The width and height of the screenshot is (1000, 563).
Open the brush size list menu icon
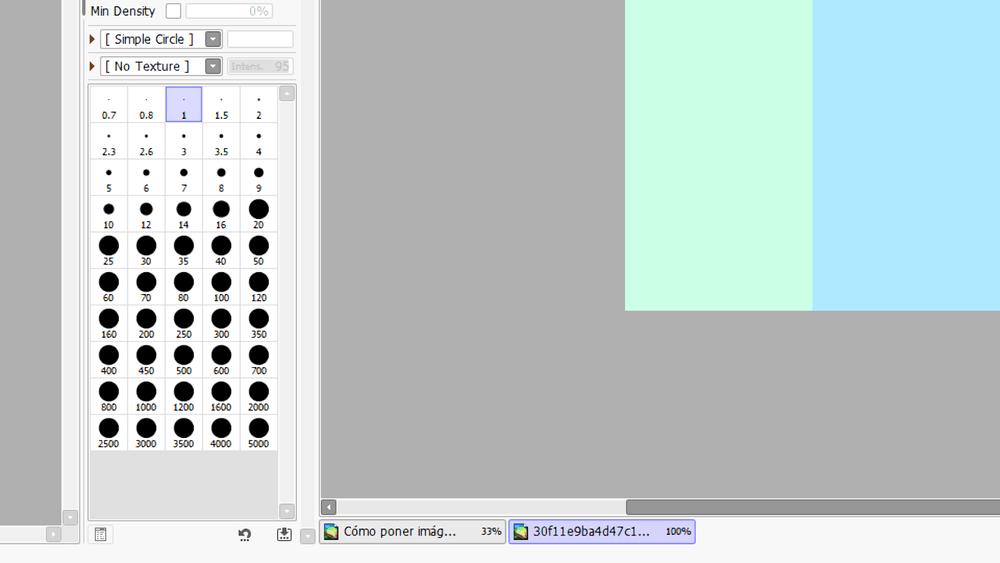(x=100, y=534)
